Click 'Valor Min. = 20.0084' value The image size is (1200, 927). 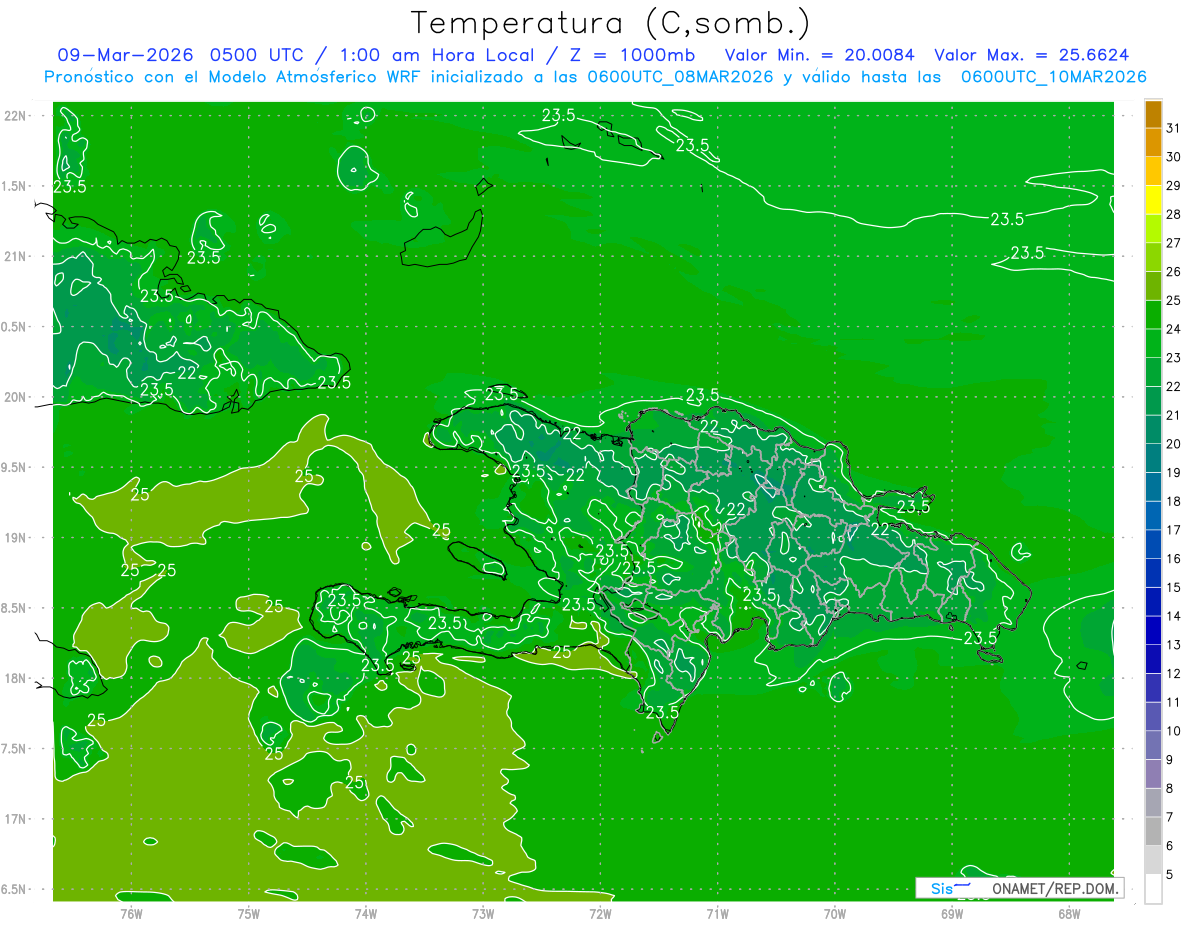click(820, 55)
